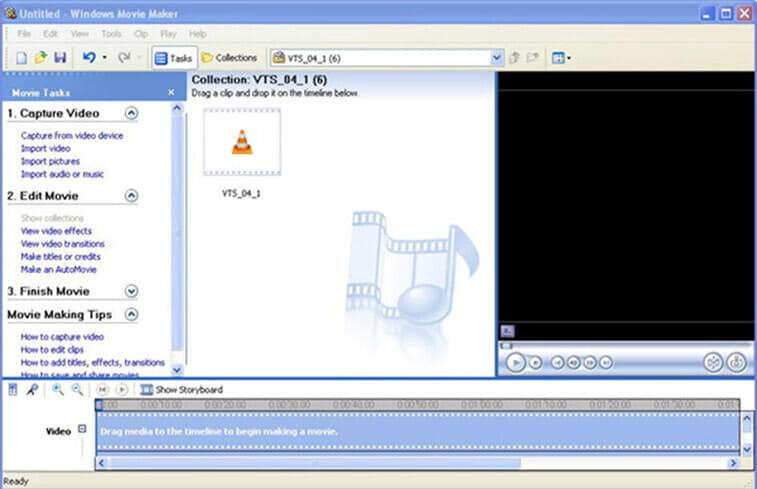This screenshot has height=489, width=757.
Task: Click Make an AutoMovie
Action: (58, 269)
